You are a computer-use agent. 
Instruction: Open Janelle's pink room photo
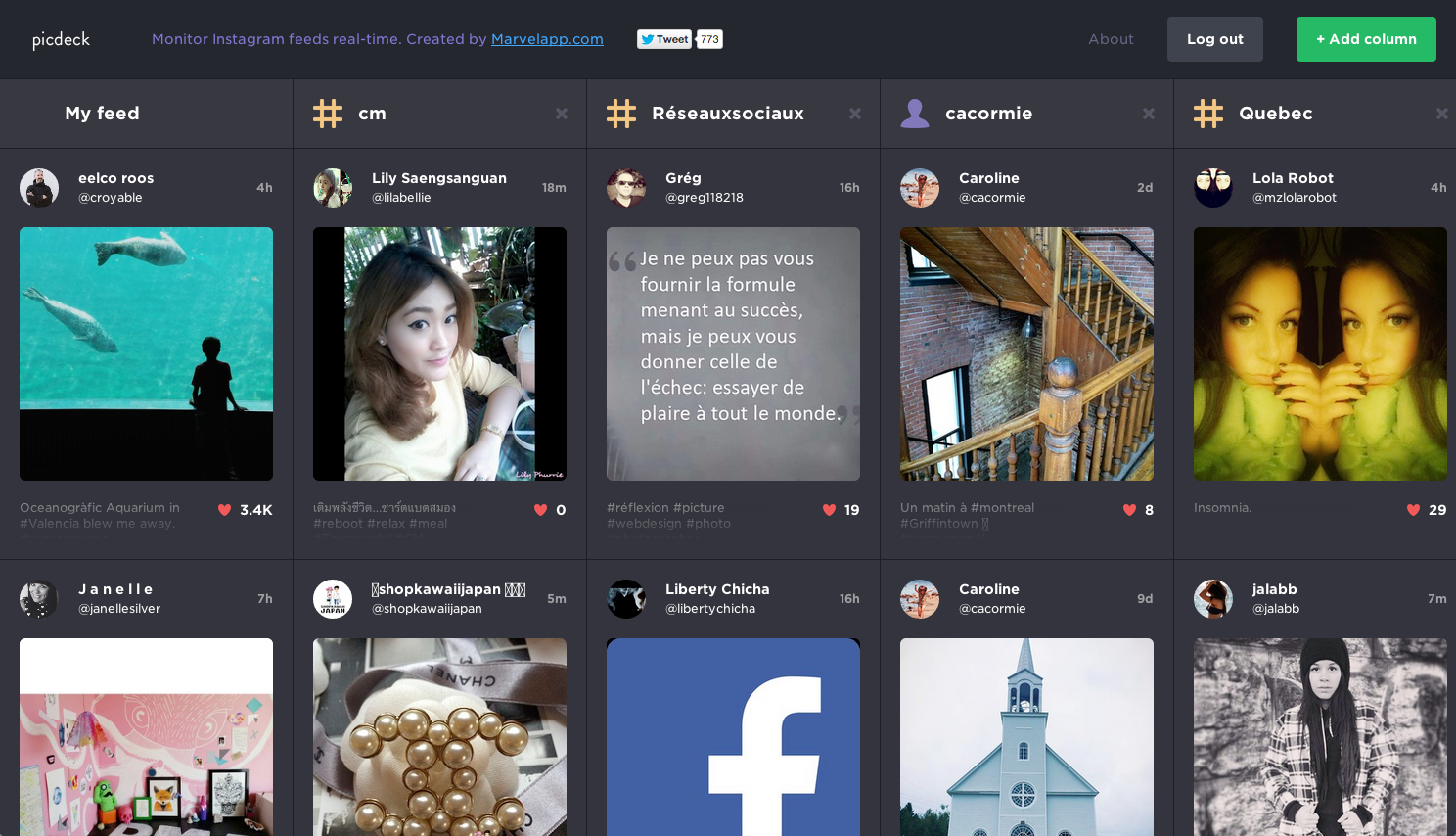146,737
